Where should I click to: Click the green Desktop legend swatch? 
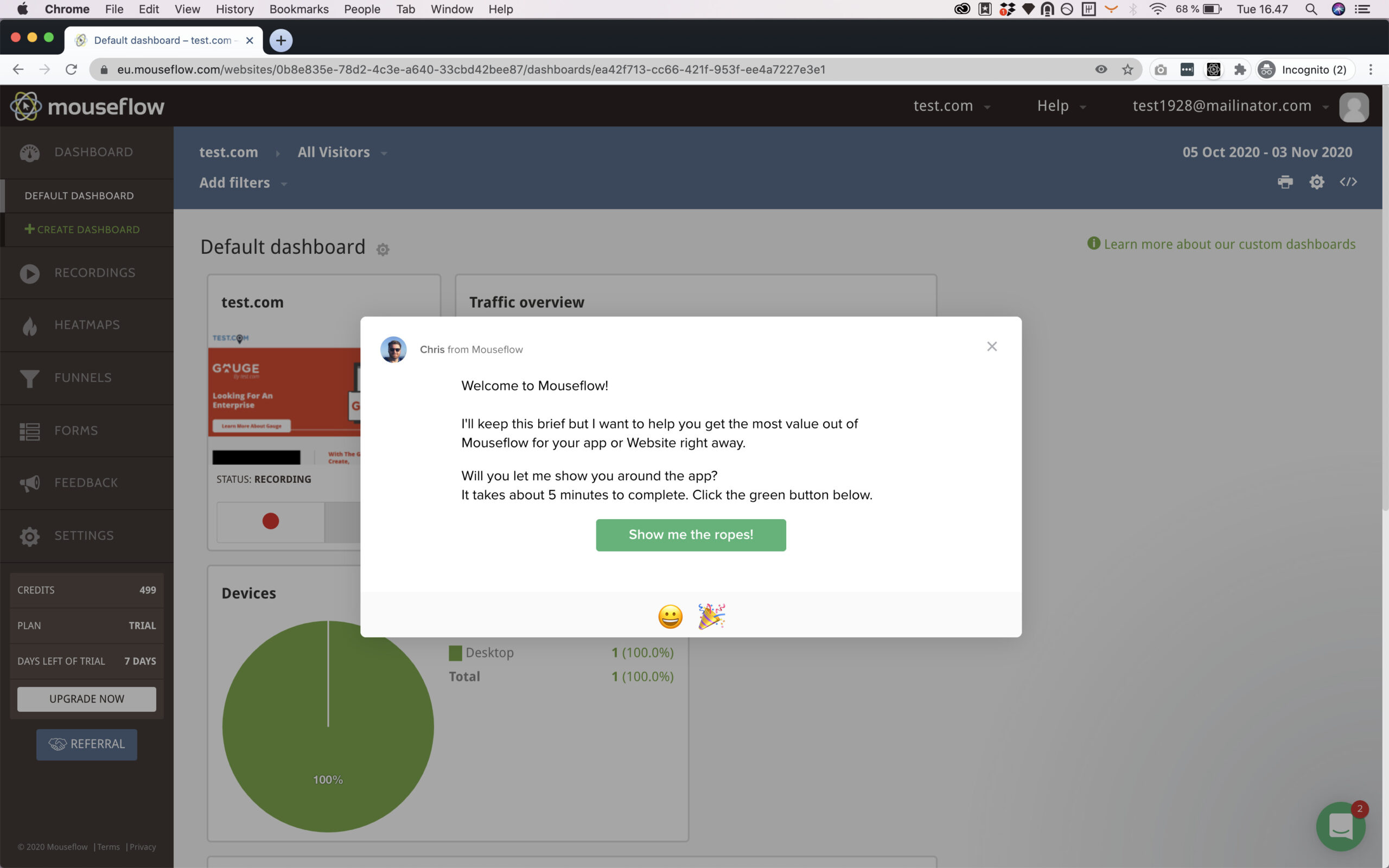point(455,652)
